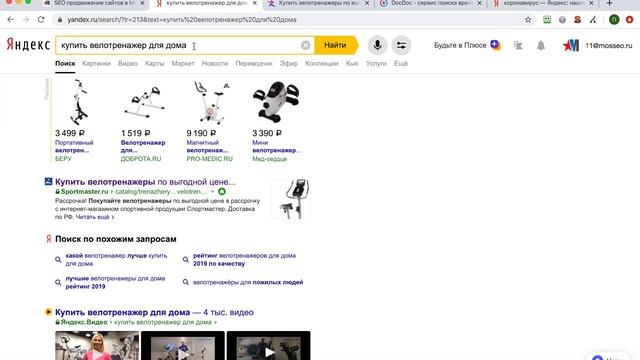Click the green profile circle in toolbar

[614, 19]
